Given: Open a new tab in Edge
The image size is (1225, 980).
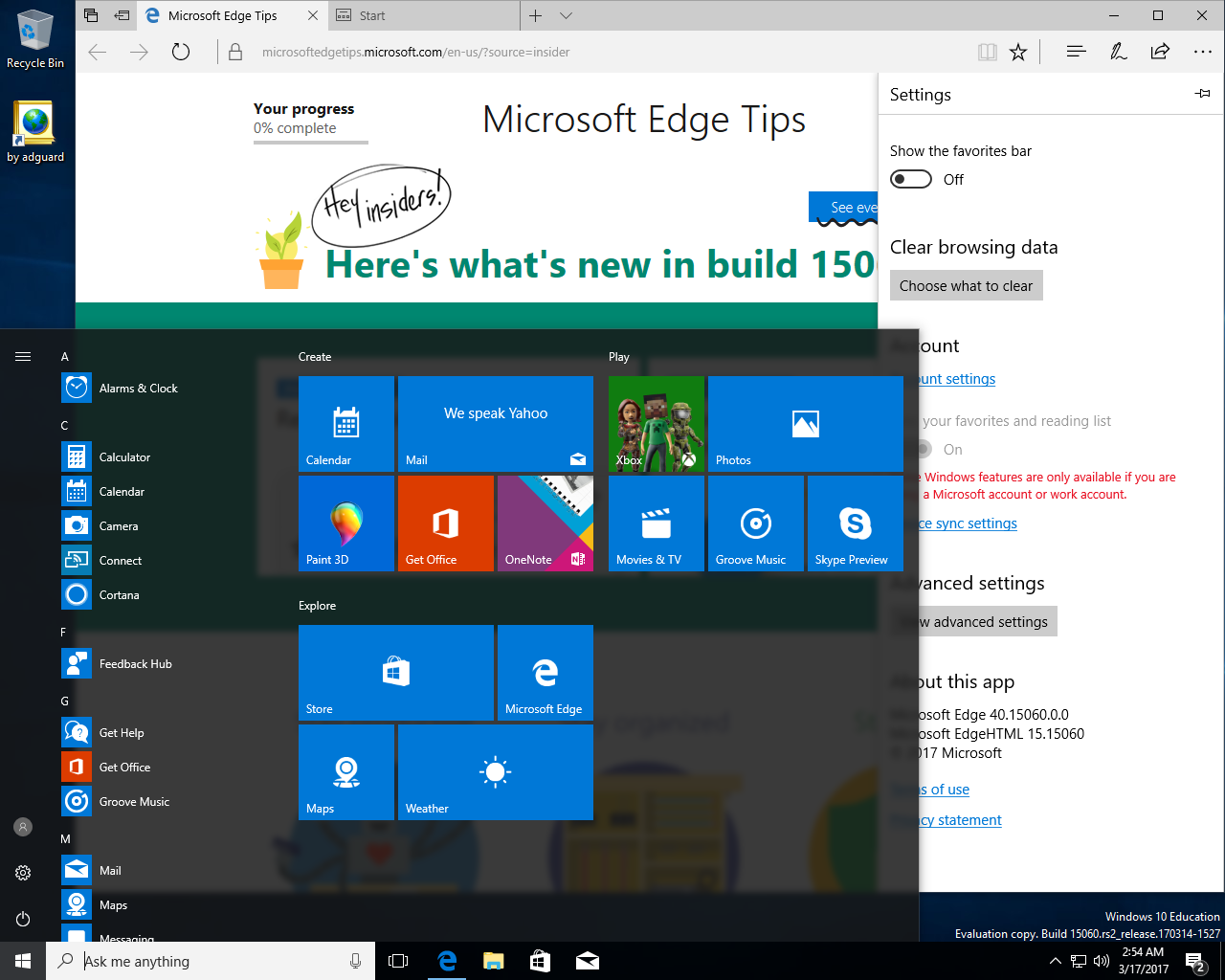Looking at the screenshot, I should [536, 15].
